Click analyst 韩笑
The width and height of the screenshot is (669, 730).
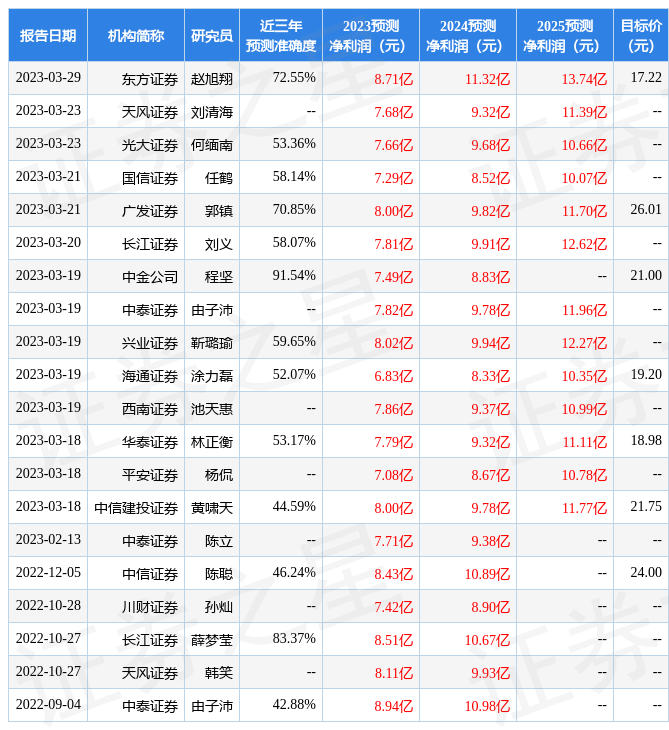pyautogui.click(x=219, y=673)
